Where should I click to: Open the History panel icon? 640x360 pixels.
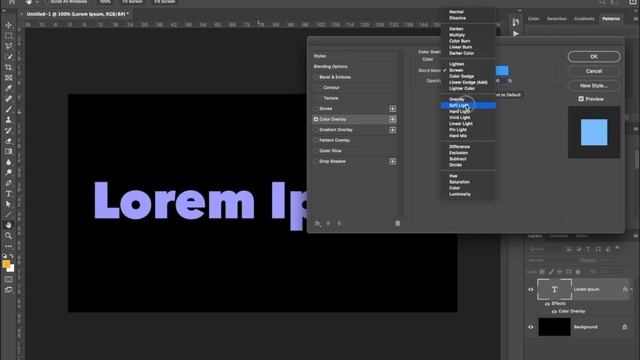point(516,22)
